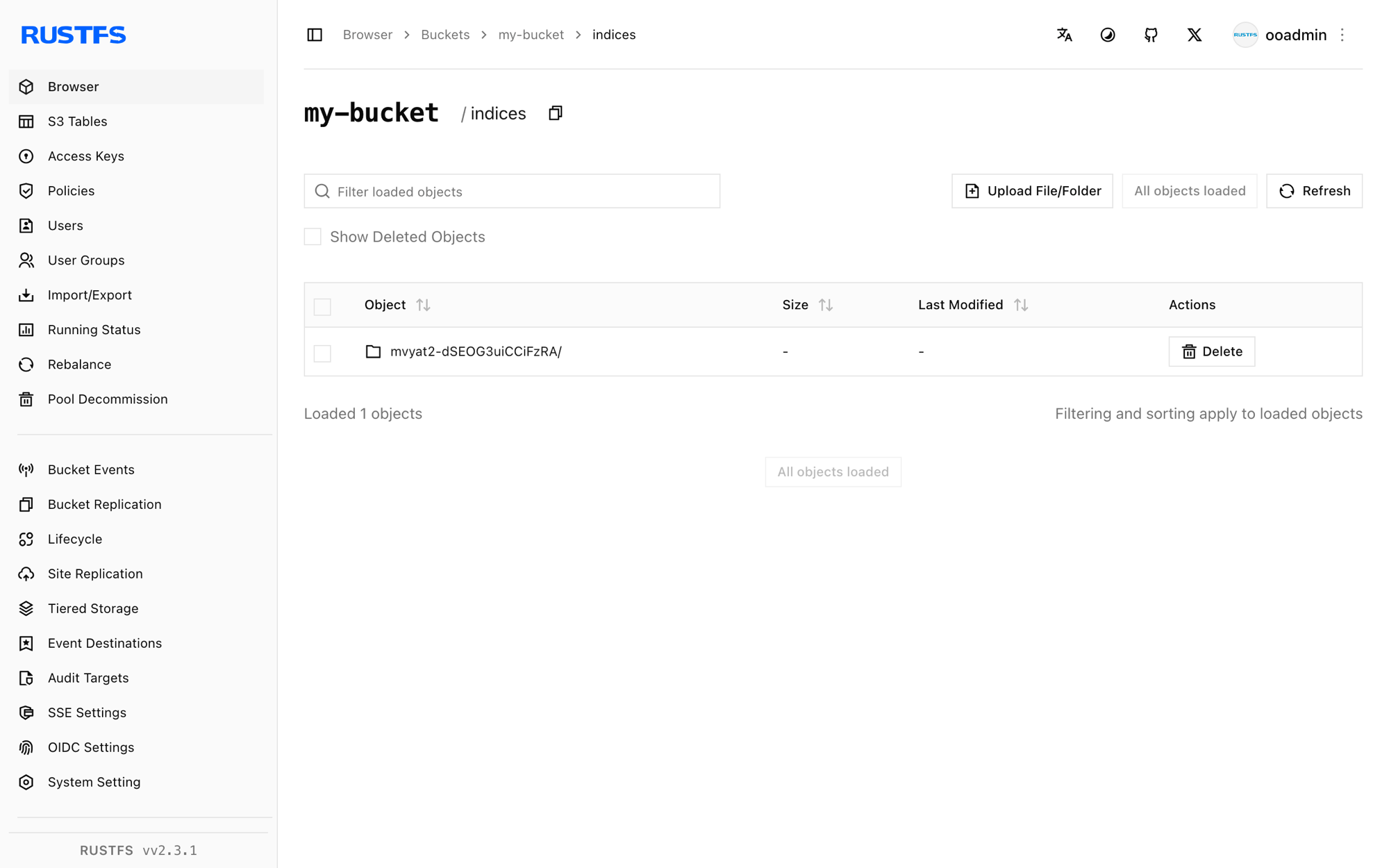Delete the mvyat2-dSEOG3uiCCiFzRA folder
Screen dimensions: 1389x868
coord(1211,351)
